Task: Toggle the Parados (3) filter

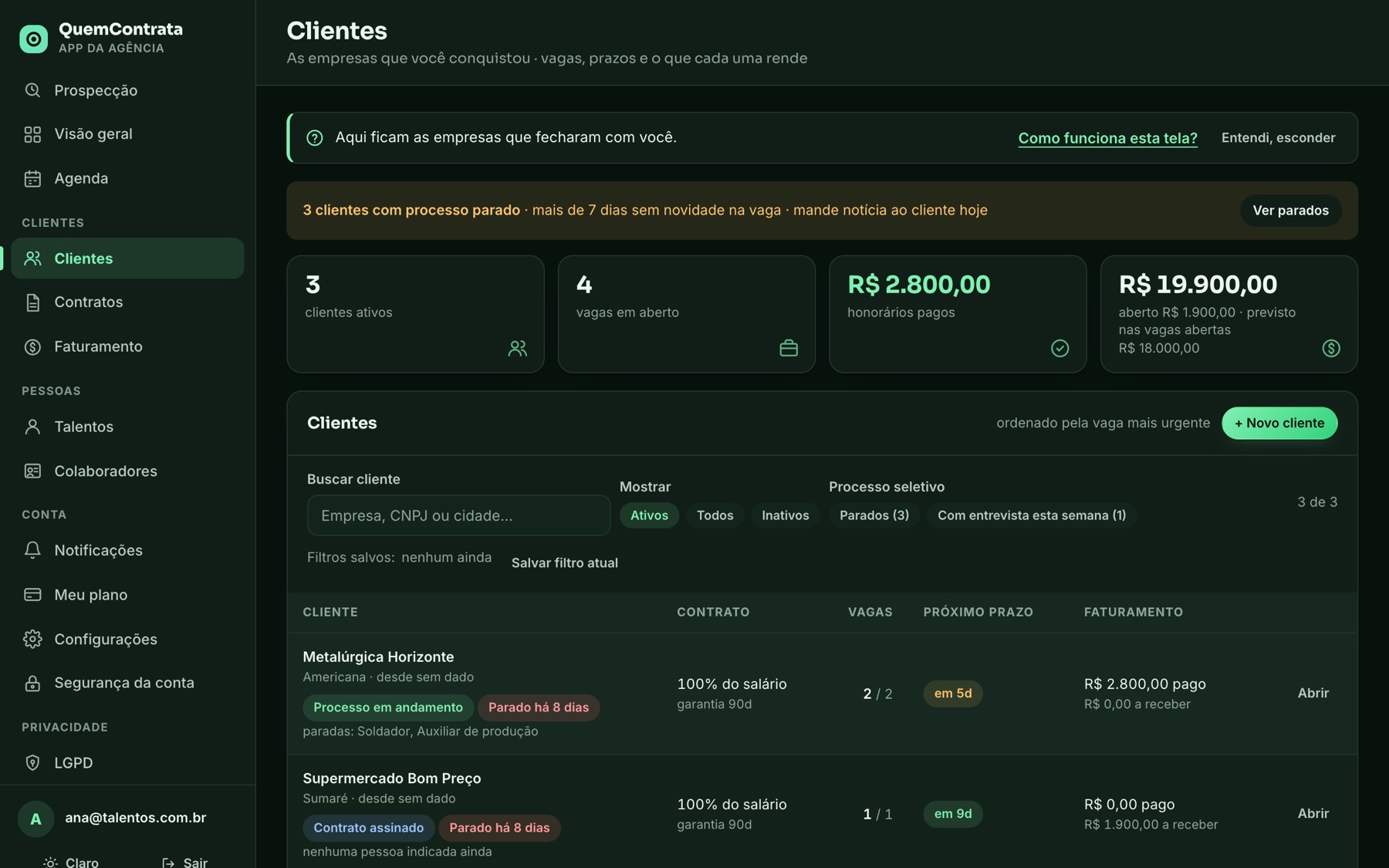Action: (874, 515)
